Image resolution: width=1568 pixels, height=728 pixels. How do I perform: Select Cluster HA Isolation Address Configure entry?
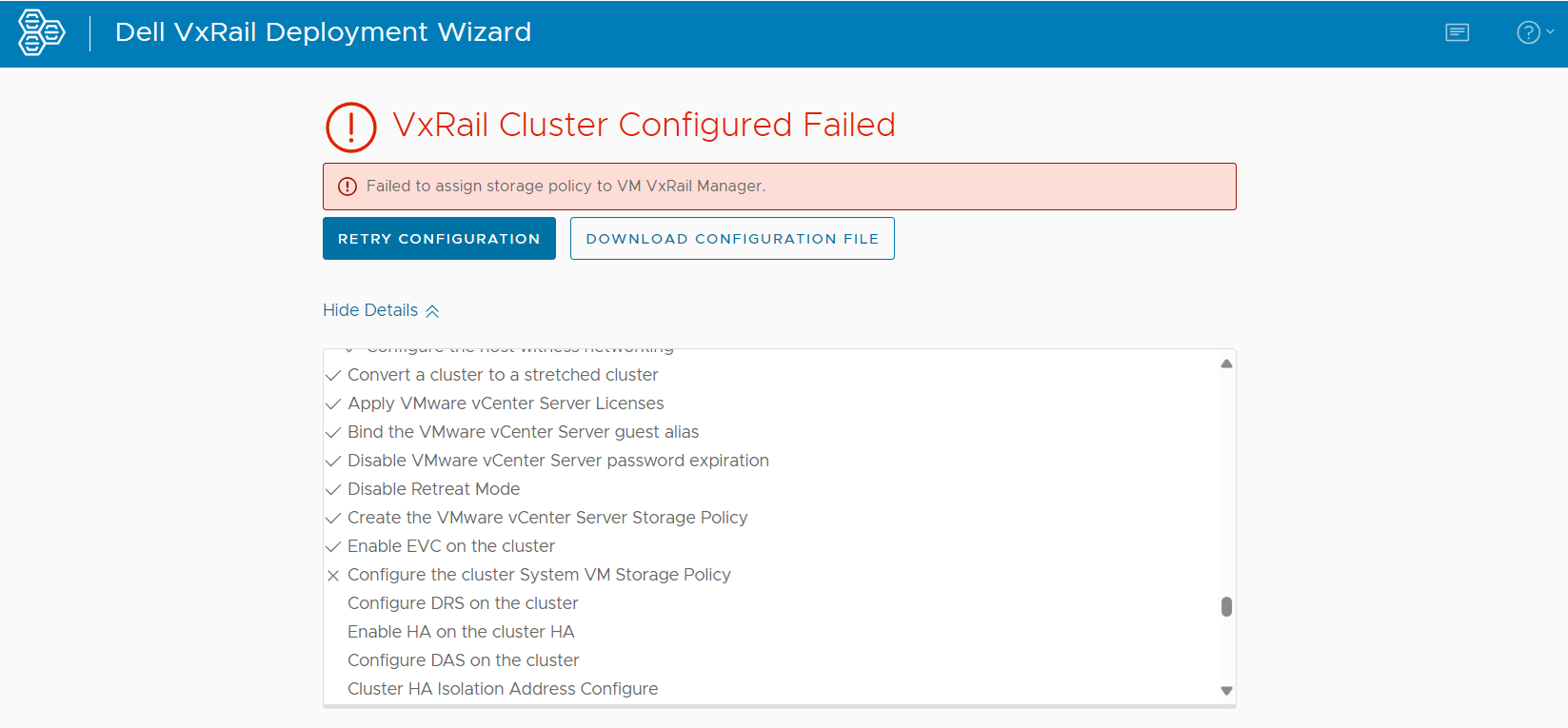click(x=502, y=688)
